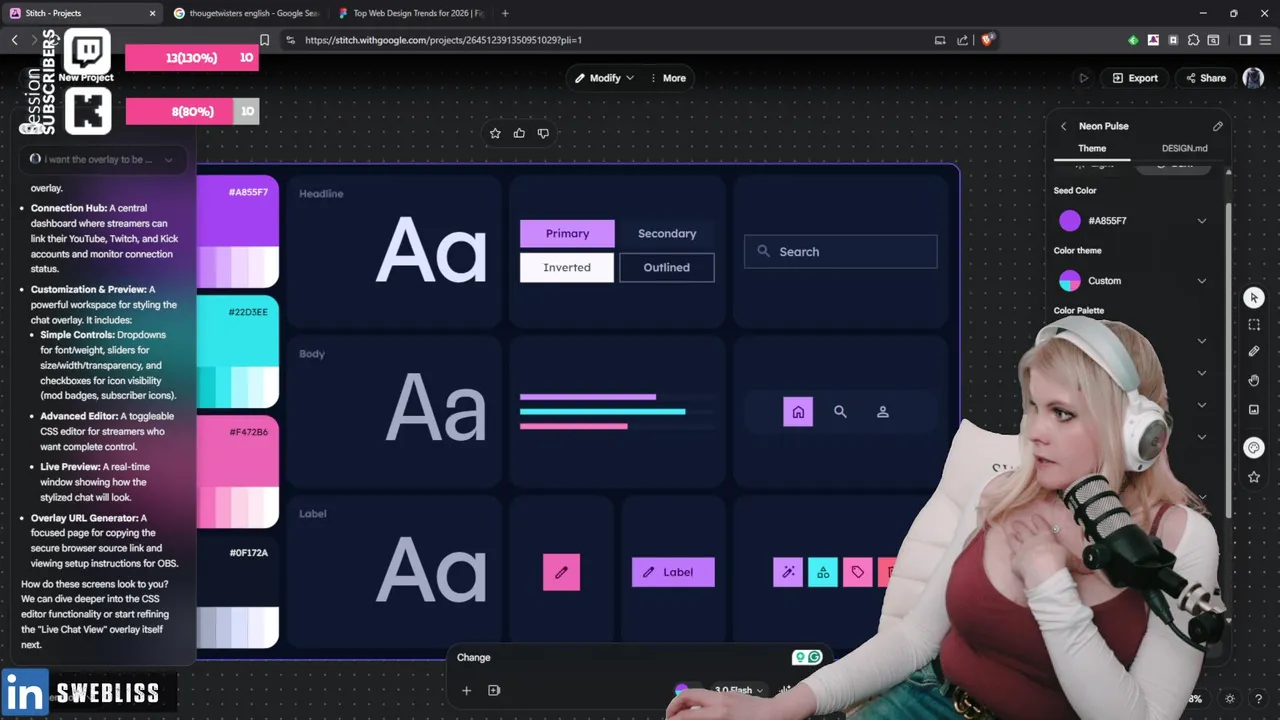Click the add-screen icon in prompt box

494,690
